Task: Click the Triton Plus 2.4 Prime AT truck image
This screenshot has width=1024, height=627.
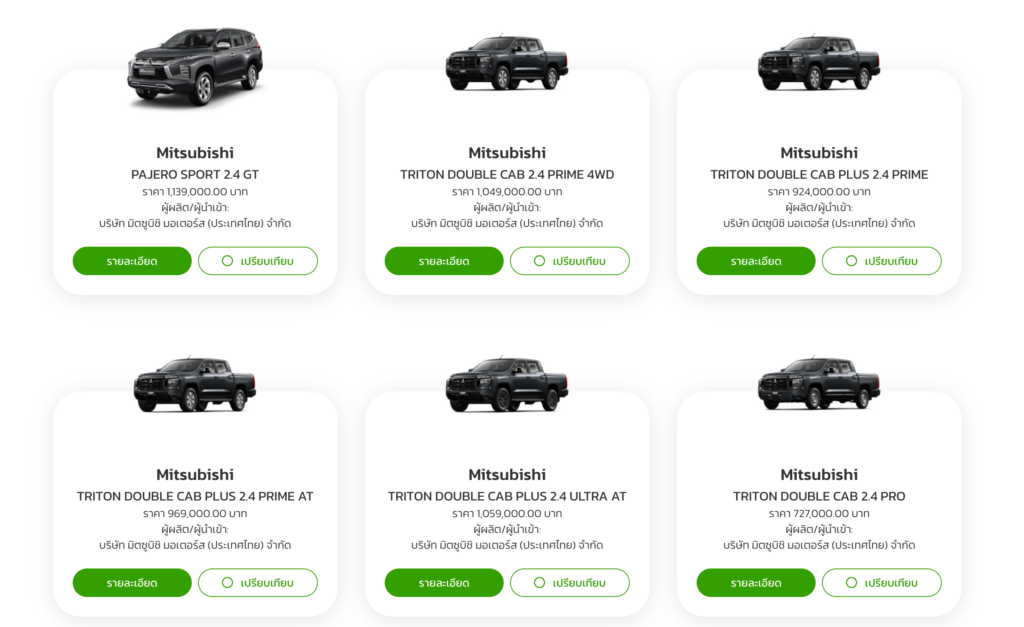Action: click(x=195, y=384)
